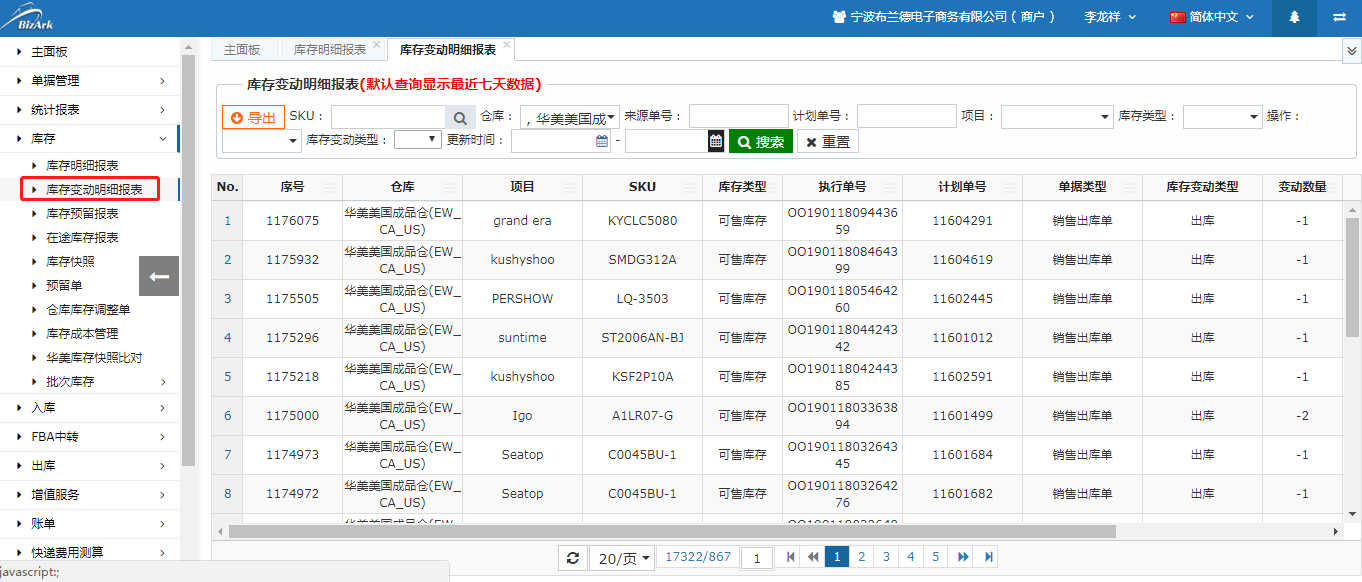Switch to the 库存明细报表 tab
This screenshot has width=1362, height=582.
pyautogui.click(x=330, y=49)
